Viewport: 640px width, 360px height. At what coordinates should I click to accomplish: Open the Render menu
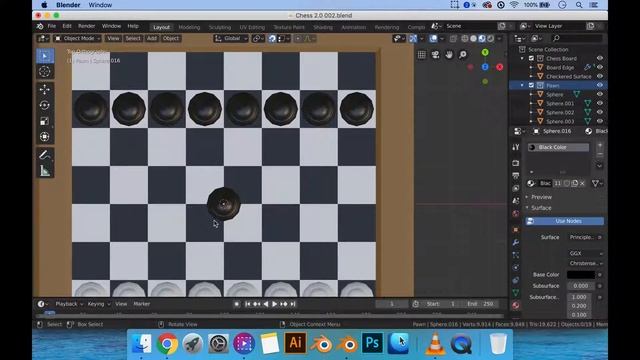pos(87,26)
